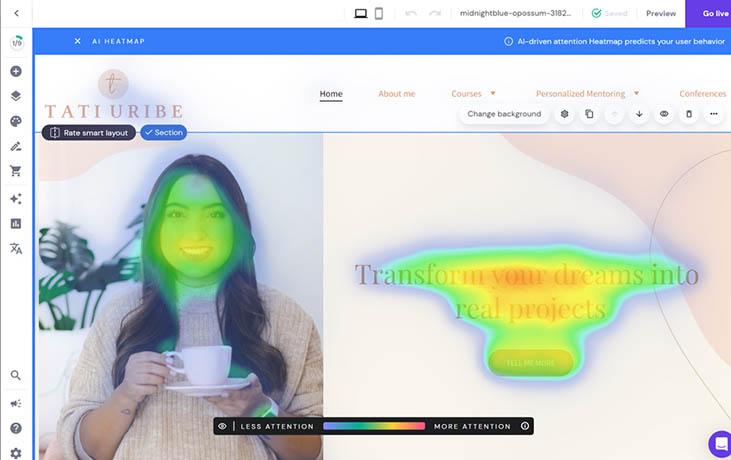Open the pencil edit tool in sidebar
Screen dimensions: 731x460
pyautogui.click(x=16, y=146)
